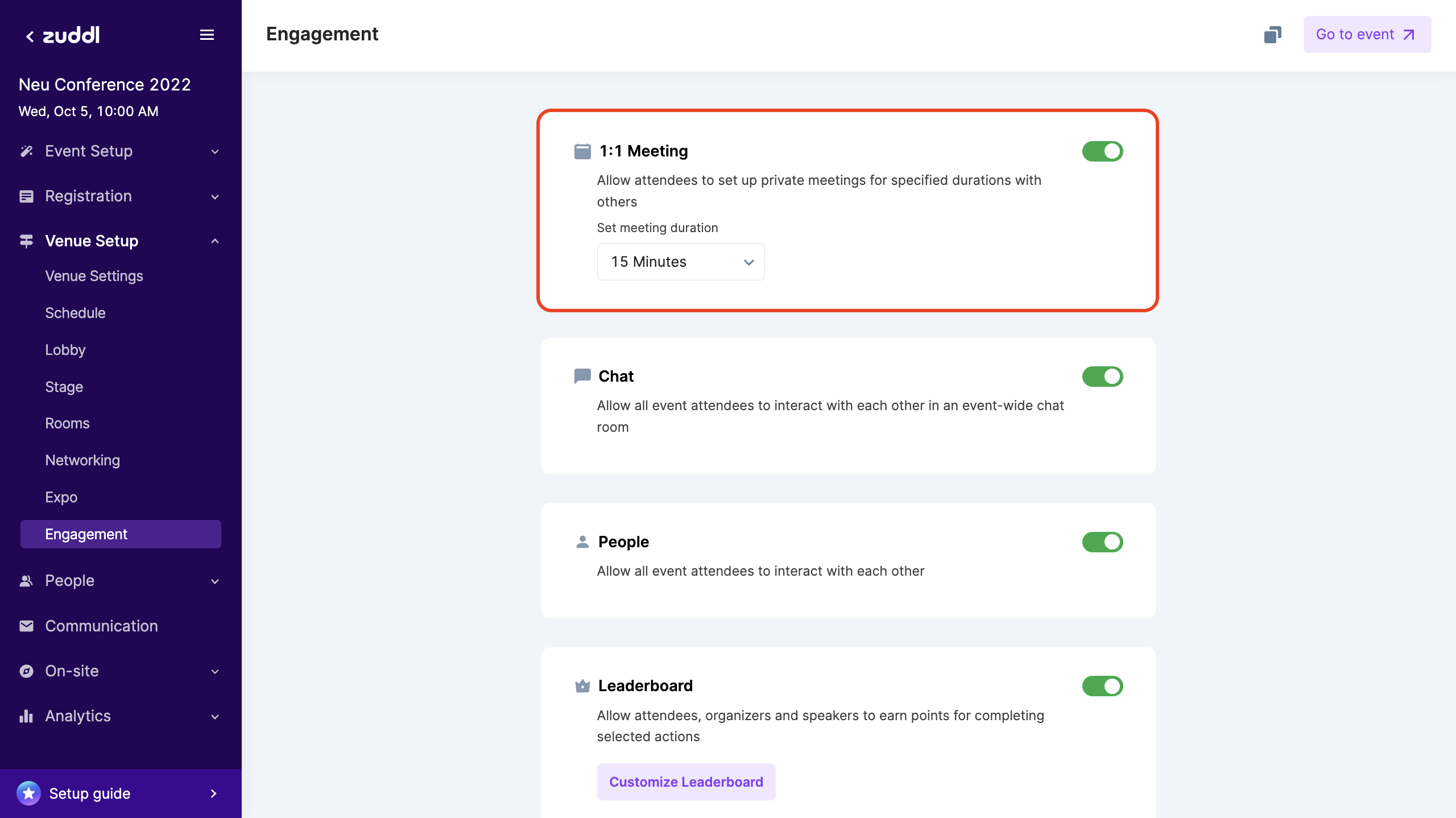Click the Analytics bar chart icon
This screenshot has height=818, width=1456.
pos(26,716)
